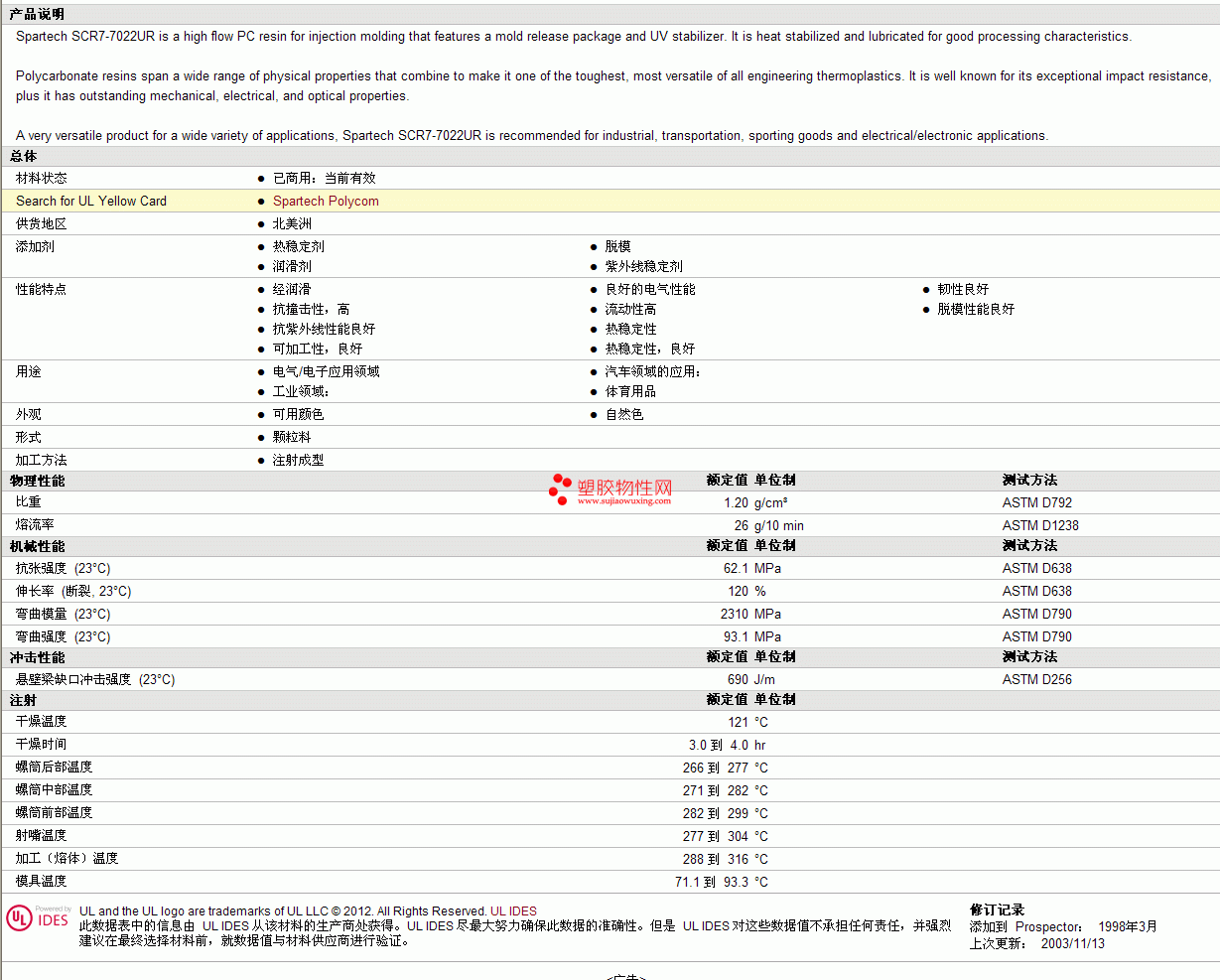Image resolution: width=1220 pixels, height=980 pixels.
Task: Click the ASTM D256 test method
Action: coord(1037,679)
